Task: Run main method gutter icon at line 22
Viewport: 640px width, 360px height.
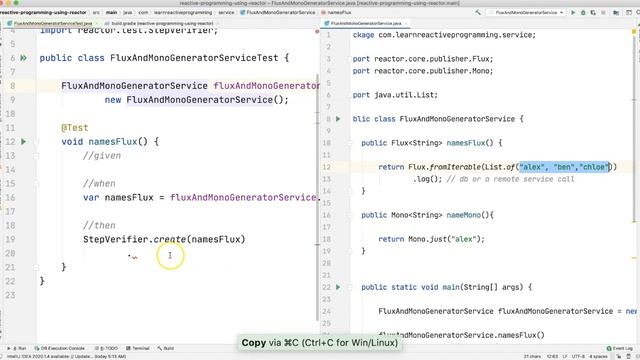Action: [x=338, y=287]
